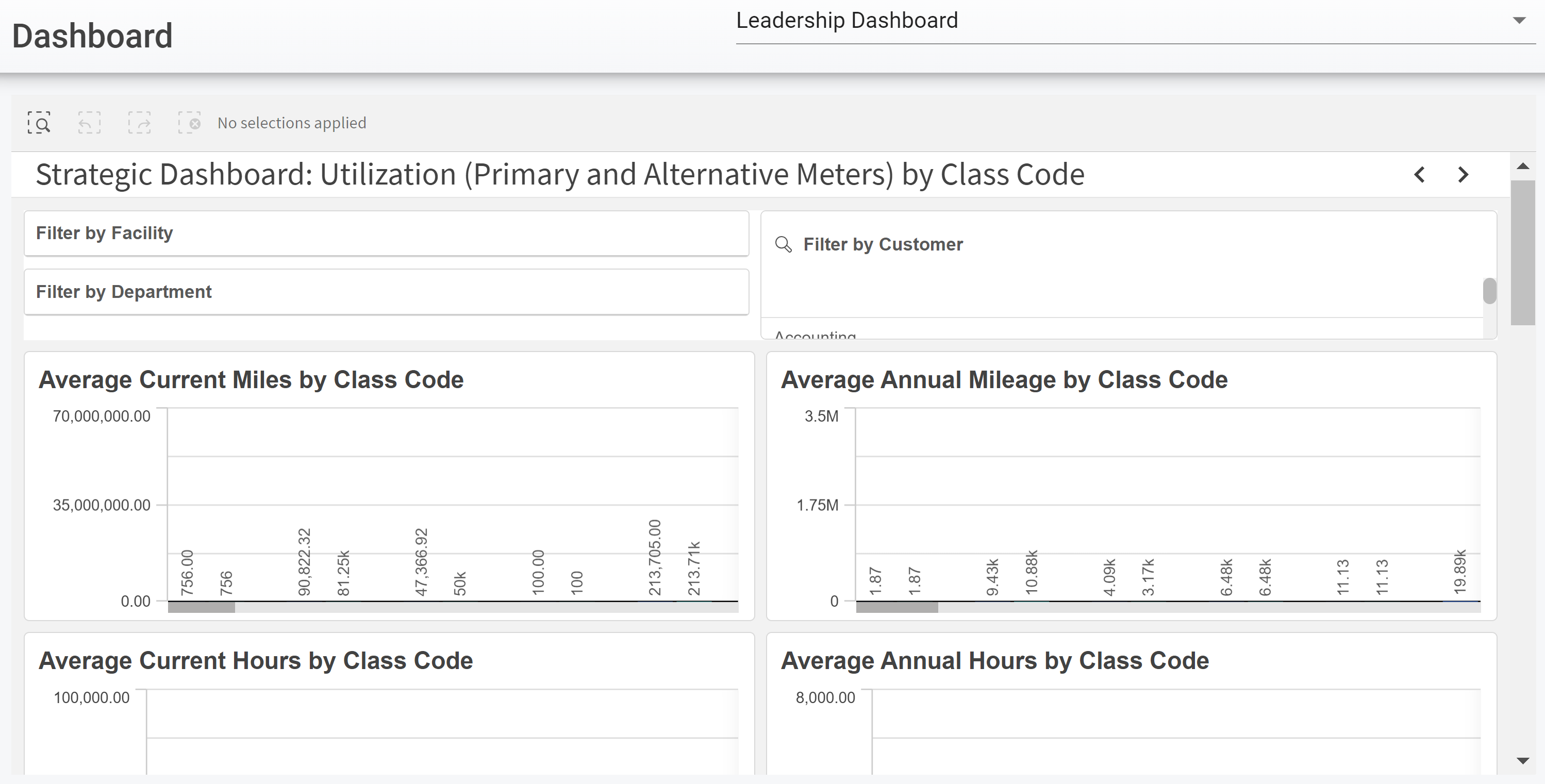Screen dimensions: 1545x784
Task: Click the page scroll-up arrow
Action: tap(1522, 167)
